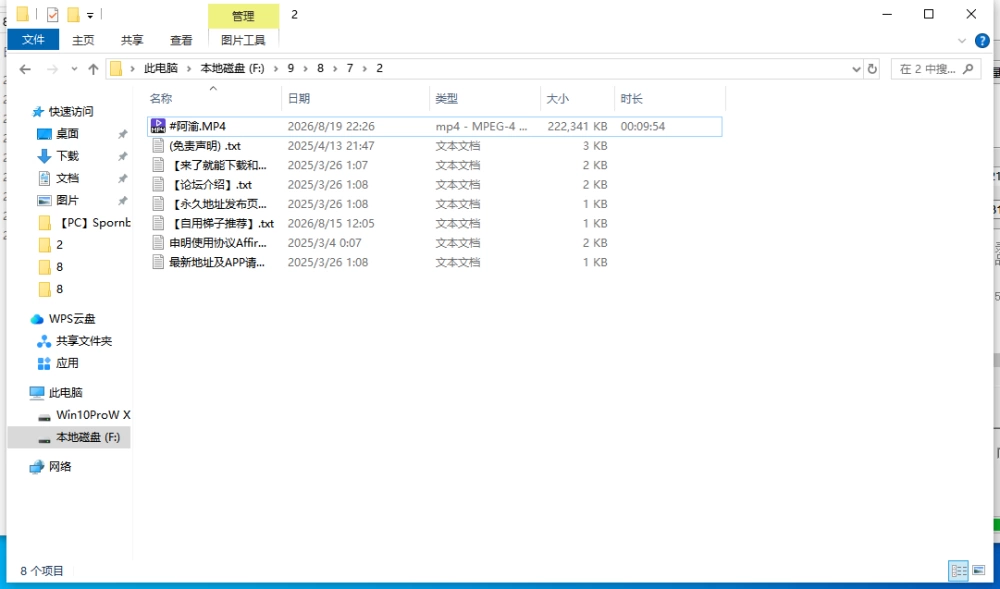Go back with the left arrow button
Image resolution: width=1000 pixels, height=589 pixels.
(25, 69)
